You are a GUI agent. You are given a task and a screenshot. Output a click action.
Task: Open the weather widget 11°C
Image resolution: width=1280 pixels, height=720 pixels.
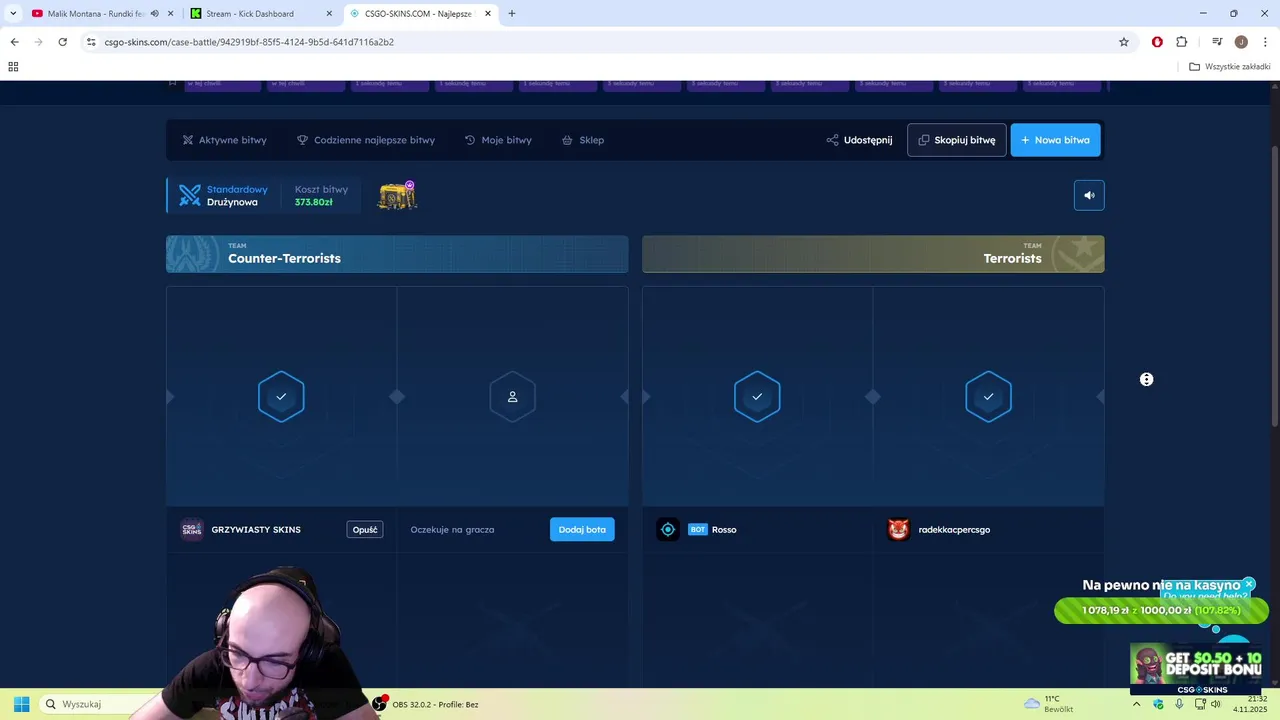(x=1049, y=704)
